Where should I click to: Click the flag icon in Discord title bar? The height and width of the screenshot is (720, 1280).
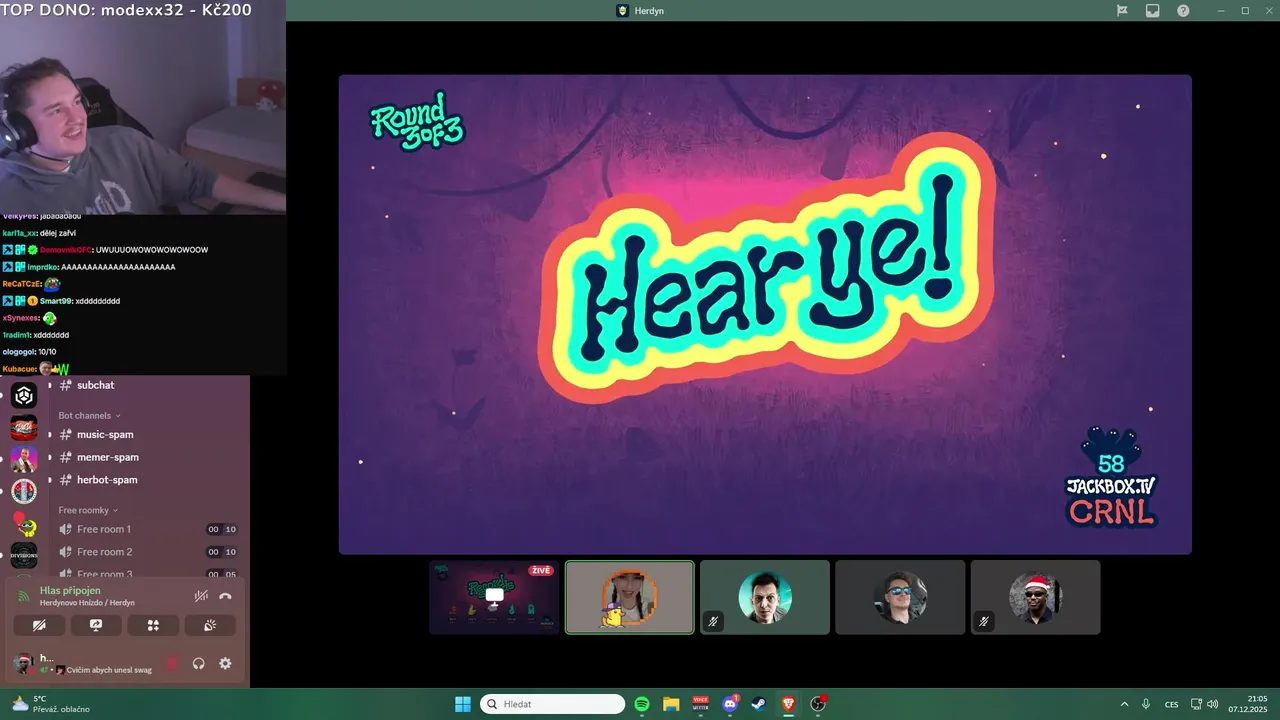pyautogui.click(x=1122, y=10)
